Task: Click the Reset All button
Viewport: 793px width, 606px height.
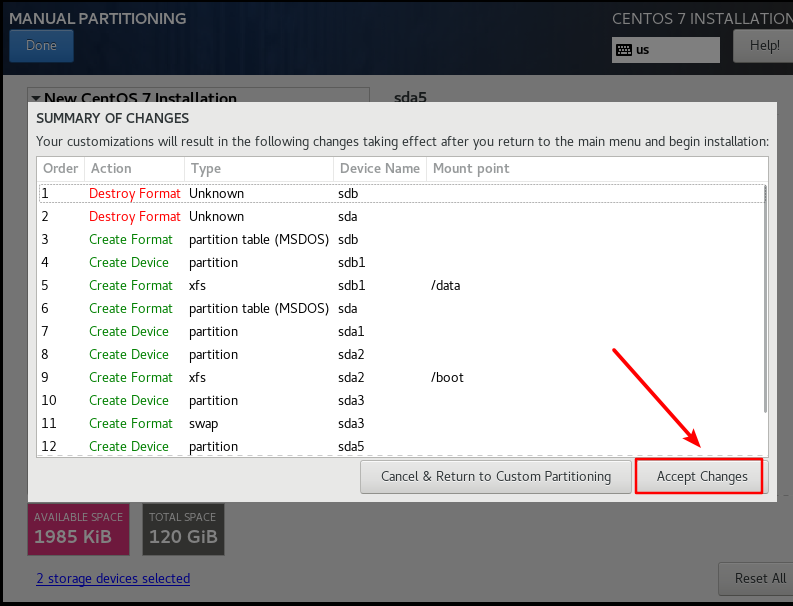Action: 757,578
